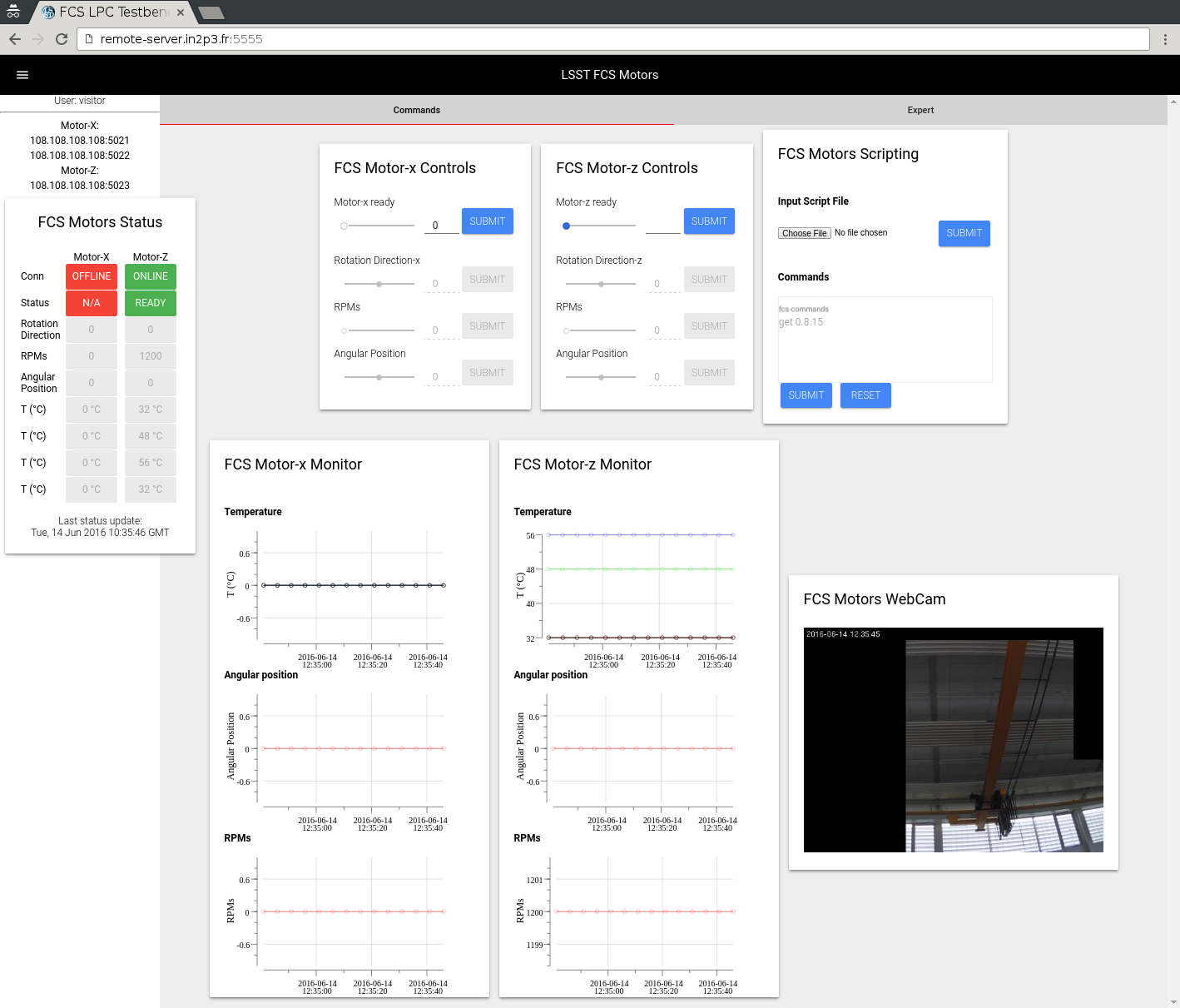This screenshot has height=1008, width=1180.
Task: Click Motor-Z temperature 56 °C cell
Action: [151, 463]
